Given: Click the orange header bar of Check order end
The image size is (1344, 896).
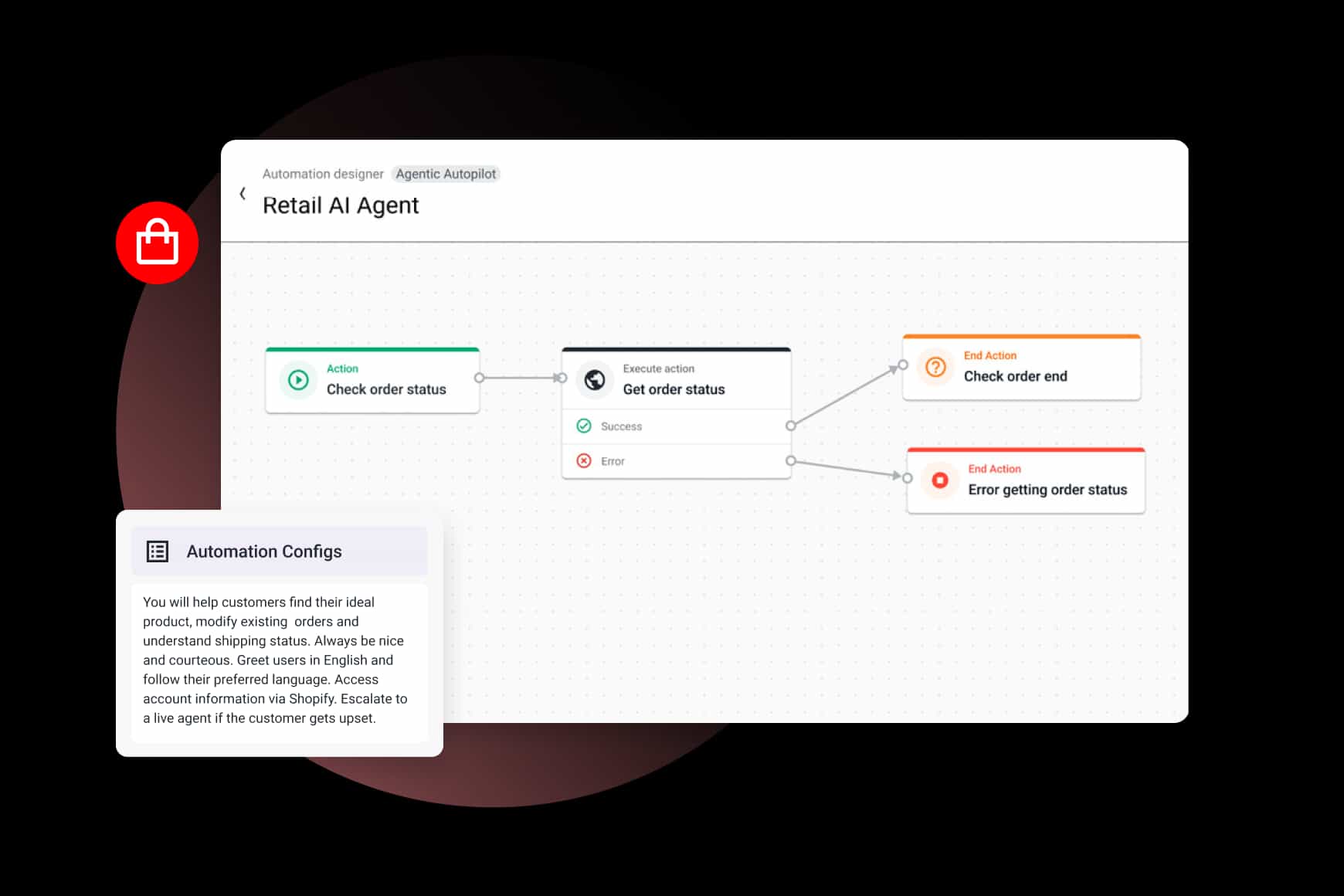Looking at the screenshot, I should coord(1021,338).
